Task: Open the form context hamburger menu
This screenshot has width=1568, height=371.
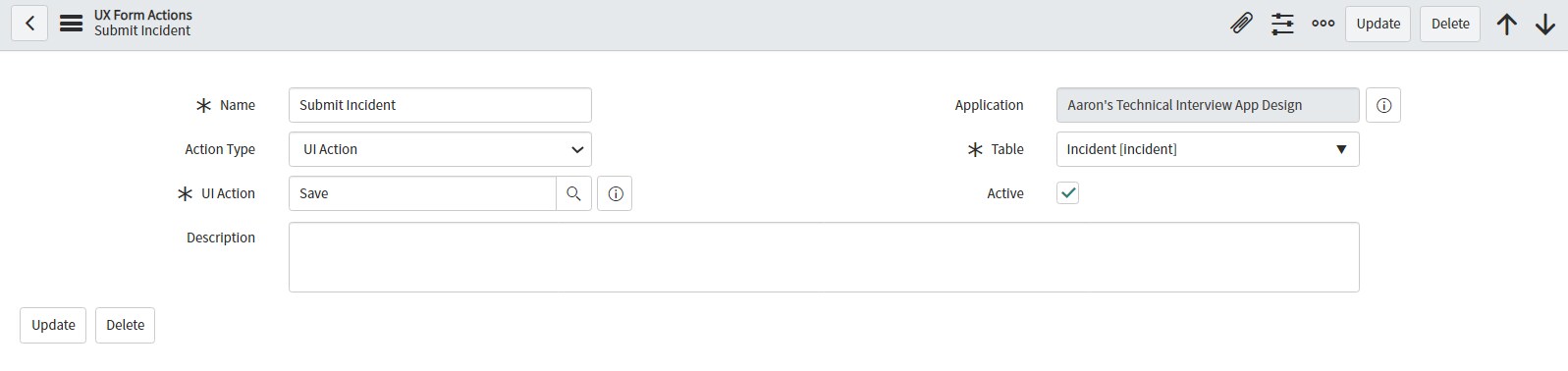Action: 71,24
